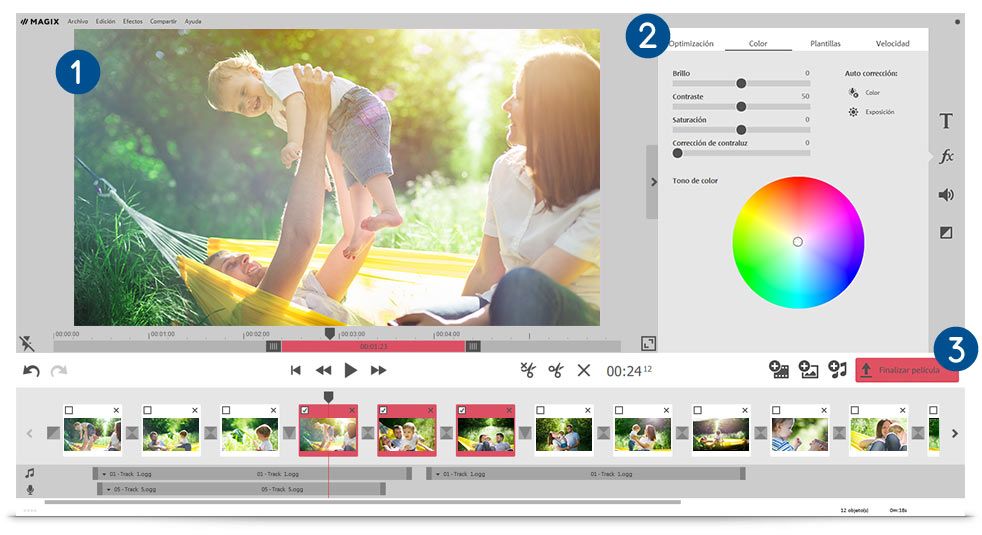Viewport: 982px width, 535px height.
Task: Click the Finalizar película button
Action: (x=907, y=370)
